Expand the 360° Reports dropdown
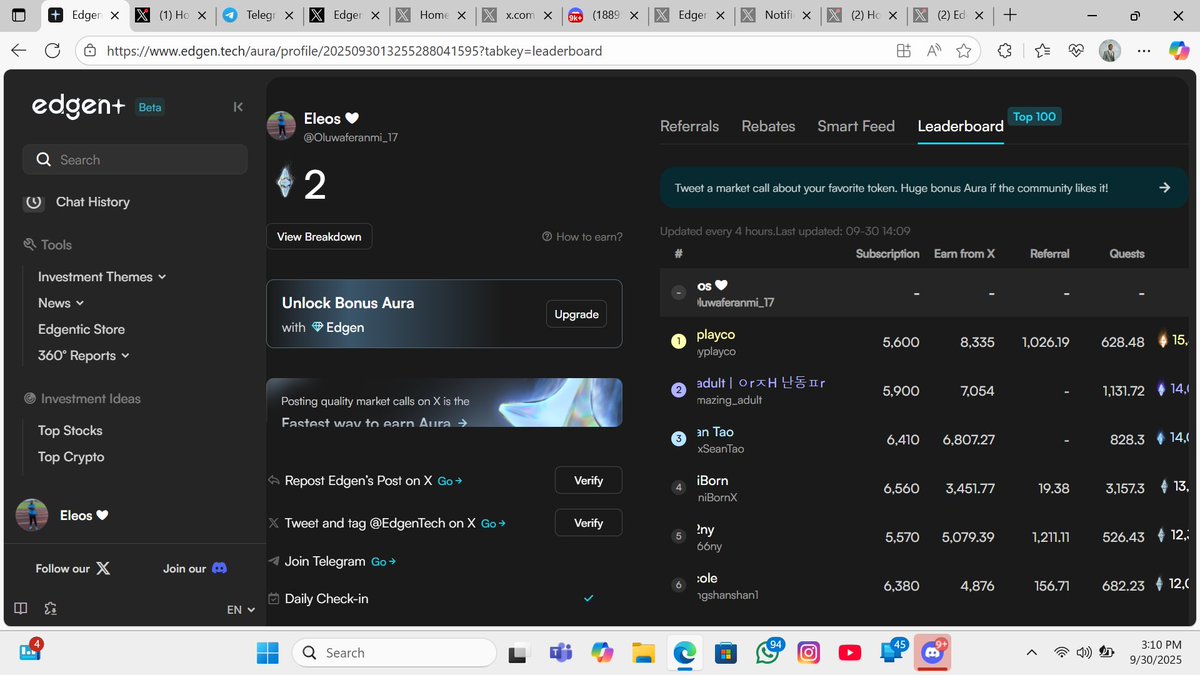The width and height of the screenshot is (1200, 675). [126, 355]
